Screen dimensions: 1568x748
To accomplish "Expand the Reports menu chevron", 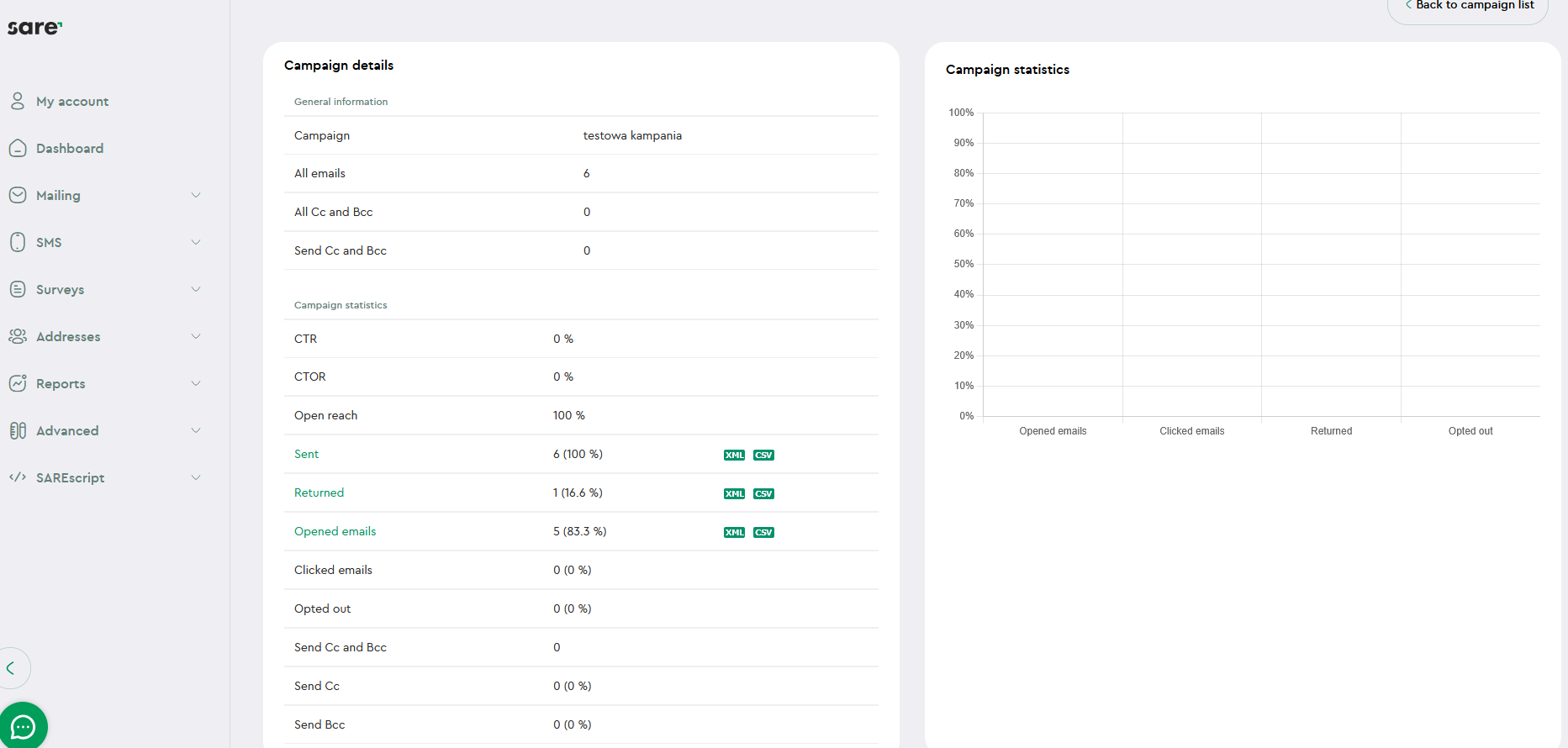I will tap(196, 383).
